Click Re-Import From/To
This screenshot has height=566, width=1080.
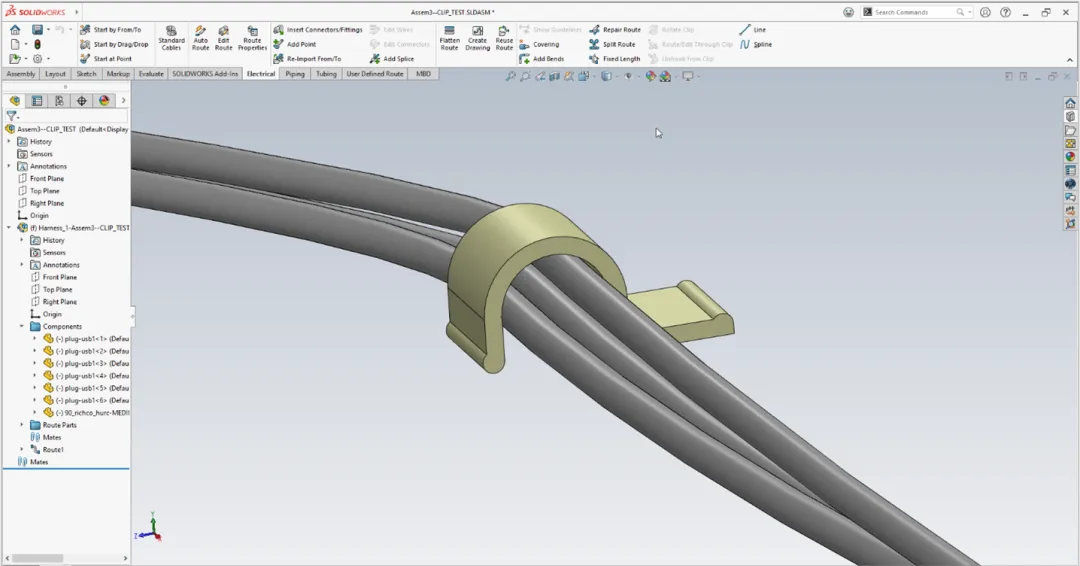pyautogui.click(x=307, y=59)
